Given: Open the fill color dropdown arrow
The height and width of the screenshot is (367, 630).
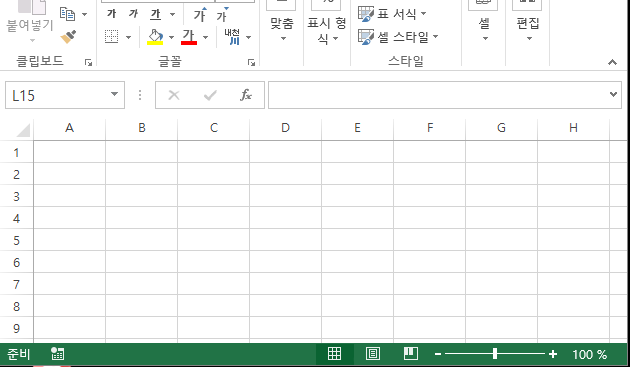Looking at the screenshot, I should (x=172, y=37).
